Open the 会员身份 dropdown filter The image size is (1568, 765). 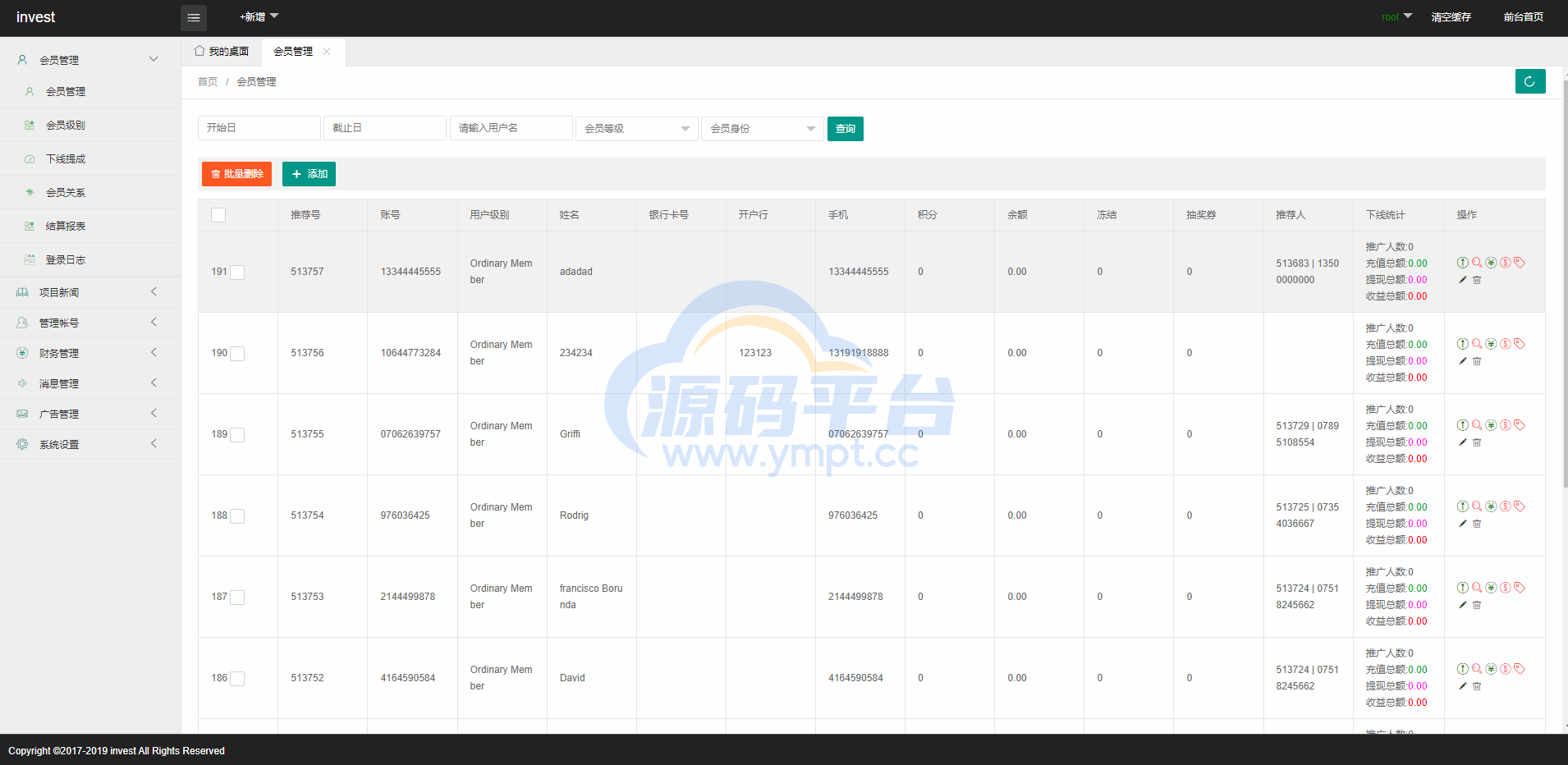click(763, 129)
